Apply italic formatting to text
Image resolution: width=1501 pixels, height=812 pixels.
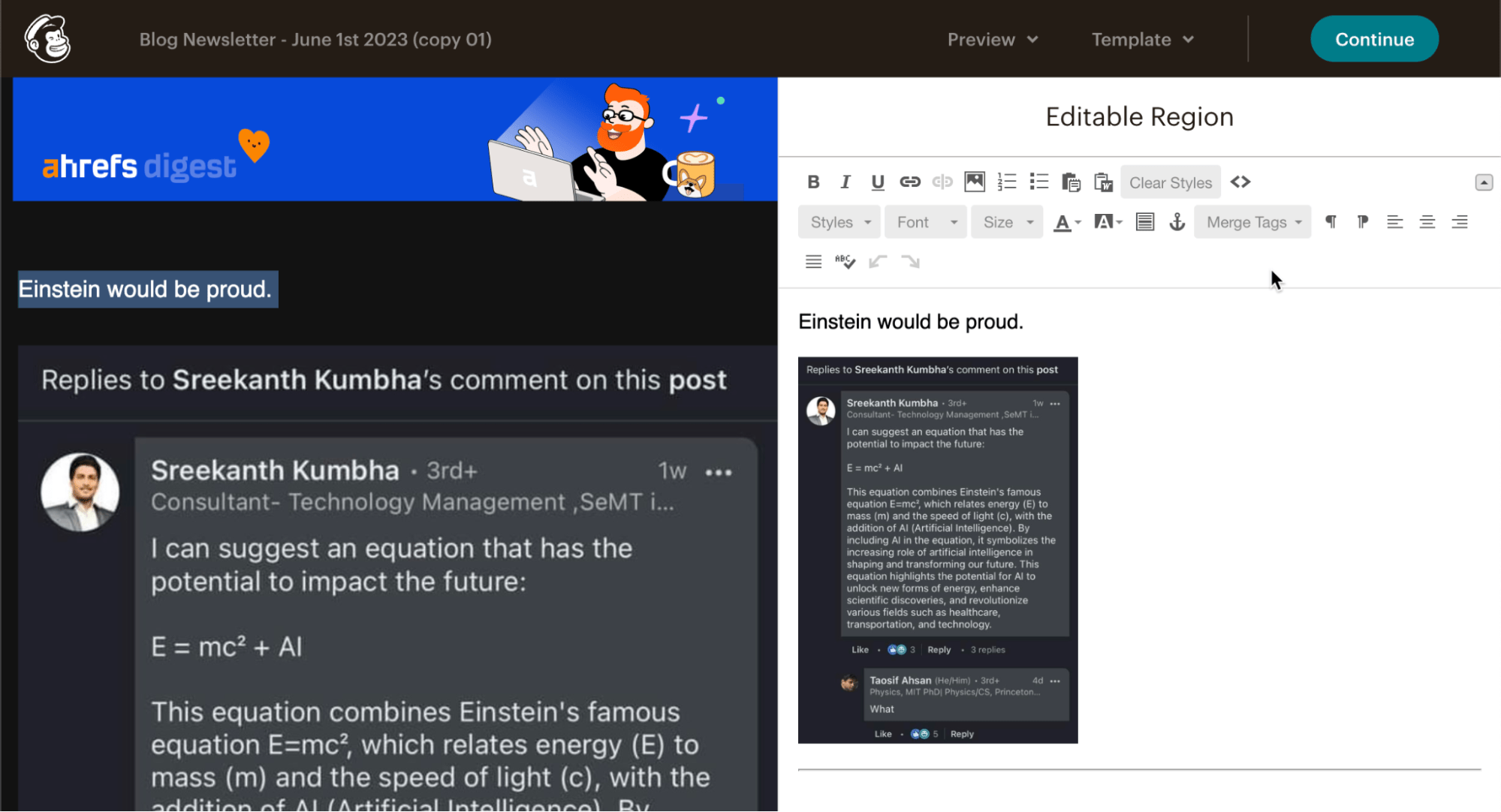click(x=843, y=182)
